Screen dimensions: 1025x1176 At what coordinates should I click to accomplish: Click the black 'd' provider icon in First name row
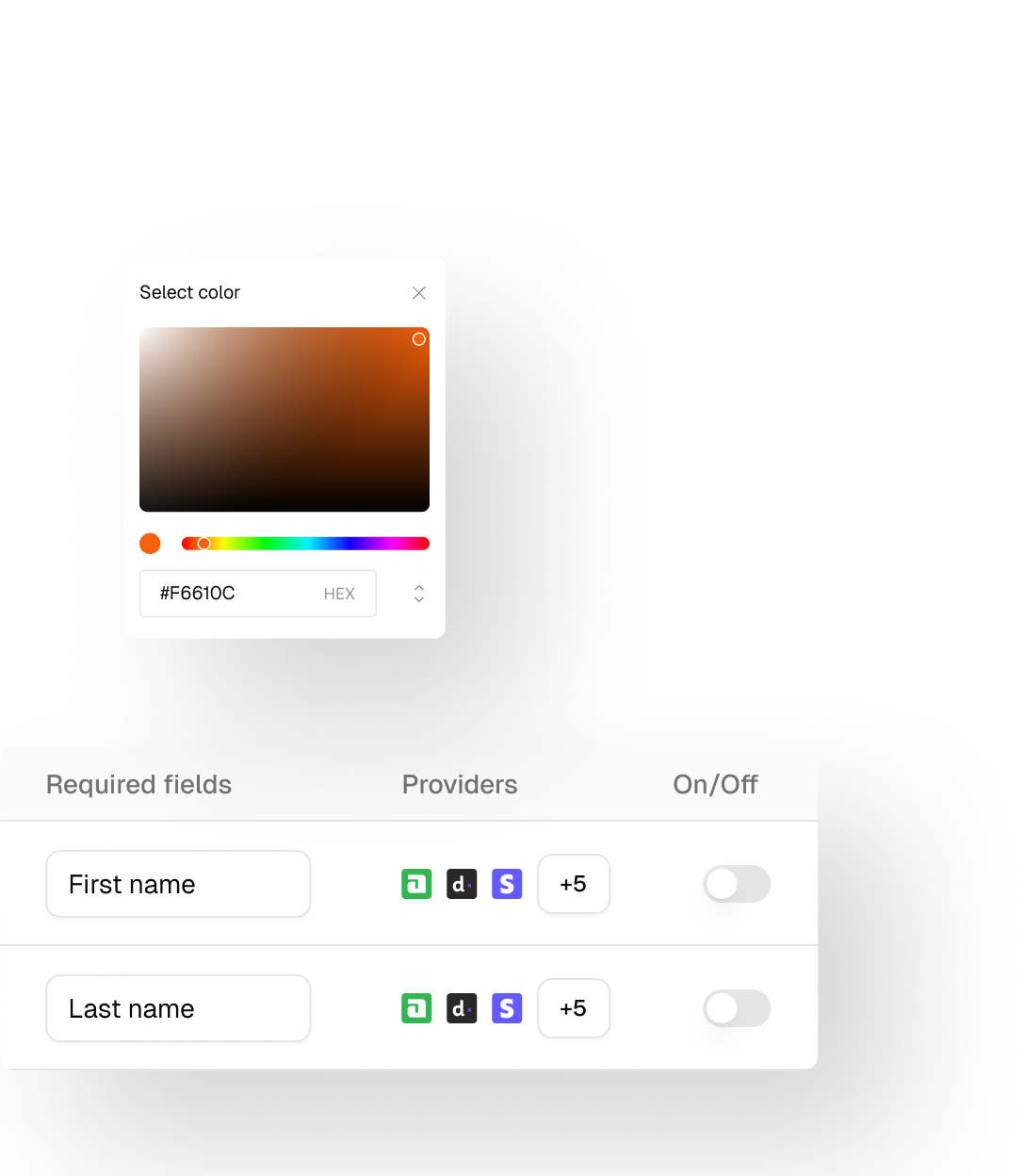(x=462, y=884)
